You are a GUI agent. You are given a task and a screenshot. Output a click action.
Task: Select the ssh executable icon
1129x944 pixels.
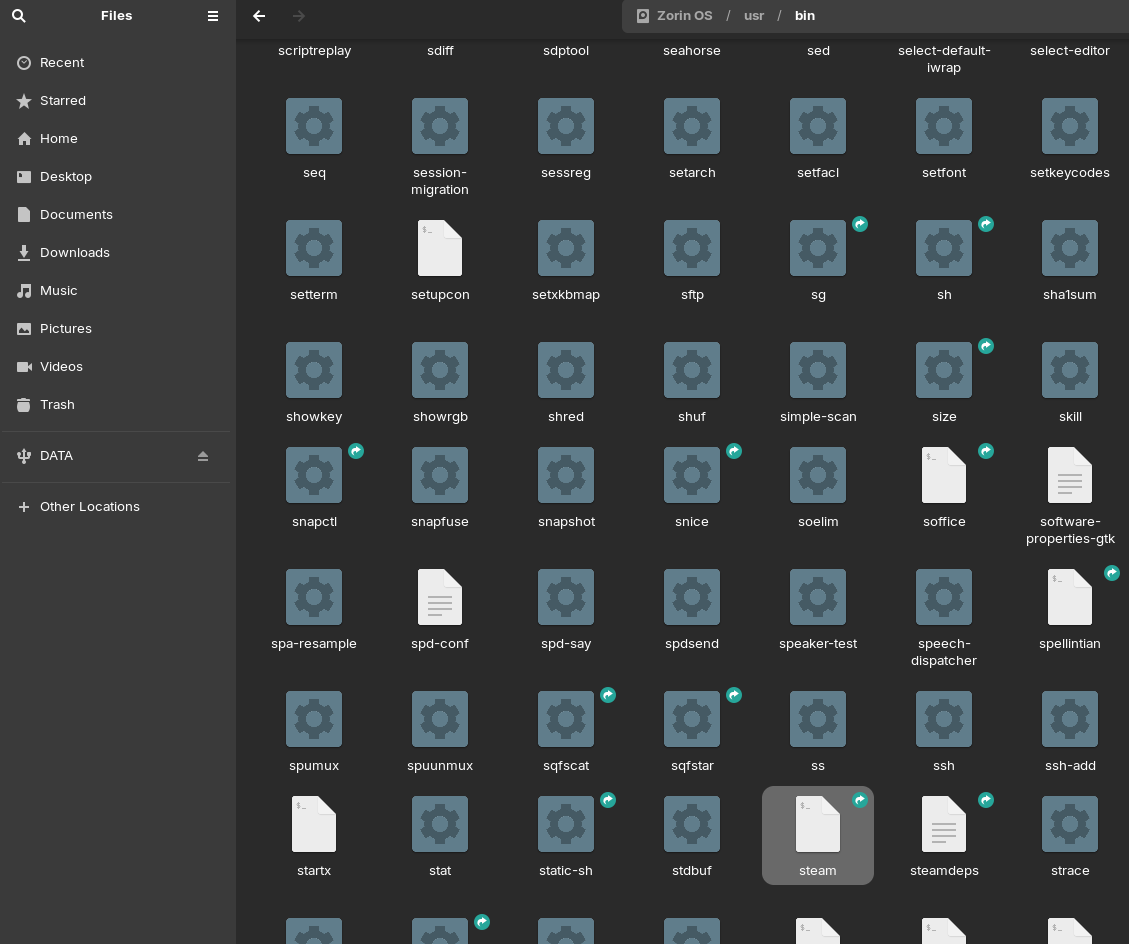pyautogui.click(x=944, y=720)
